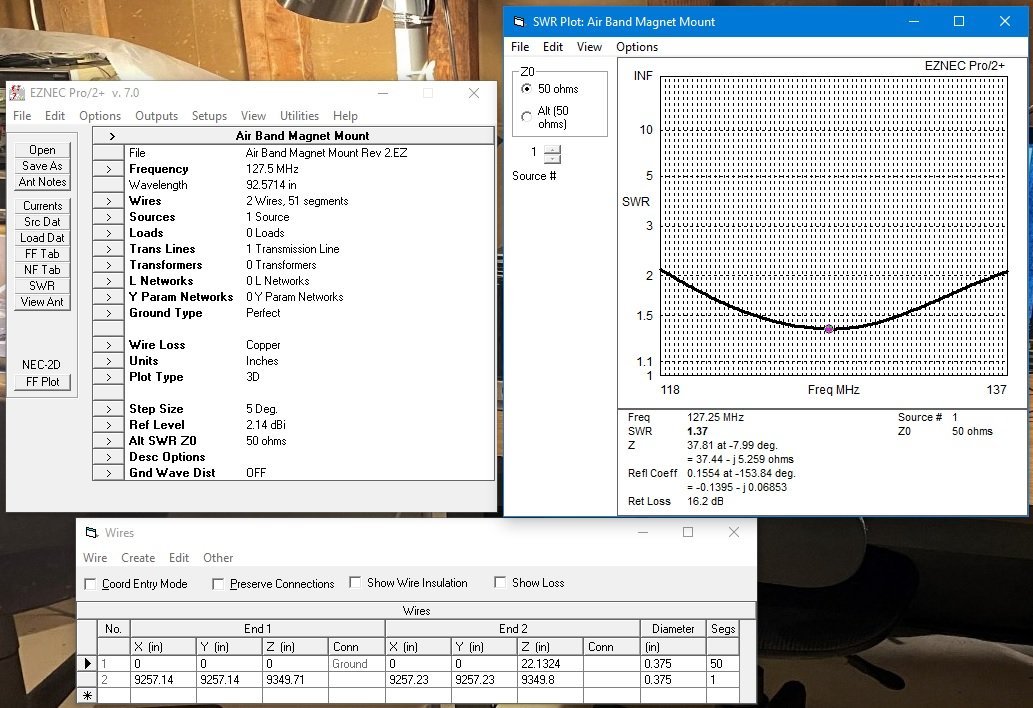The image size is (1033, 708).
Task: Open the View Ant display
Action: [42, 302]
